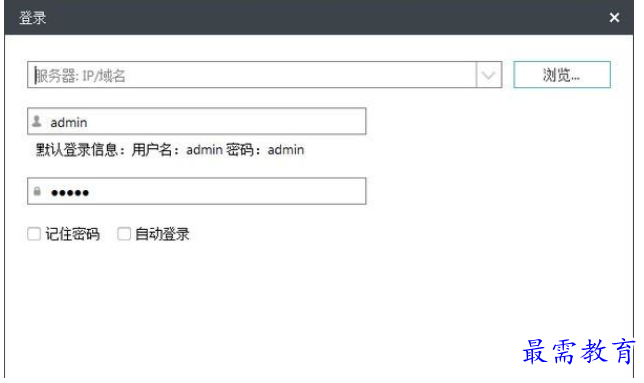Click the server IP/domain input field
The image size is (644, 383).
click(x=252, y=75)
